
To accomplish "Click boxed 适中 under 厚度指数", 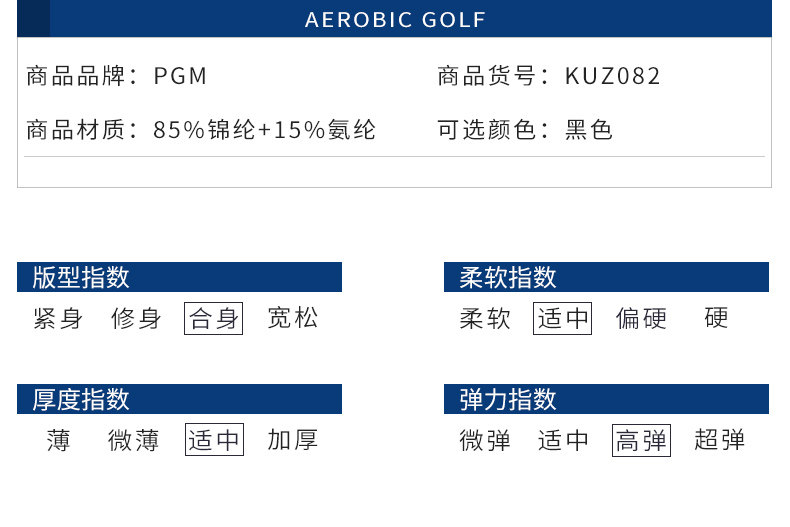I will (214, 440).
